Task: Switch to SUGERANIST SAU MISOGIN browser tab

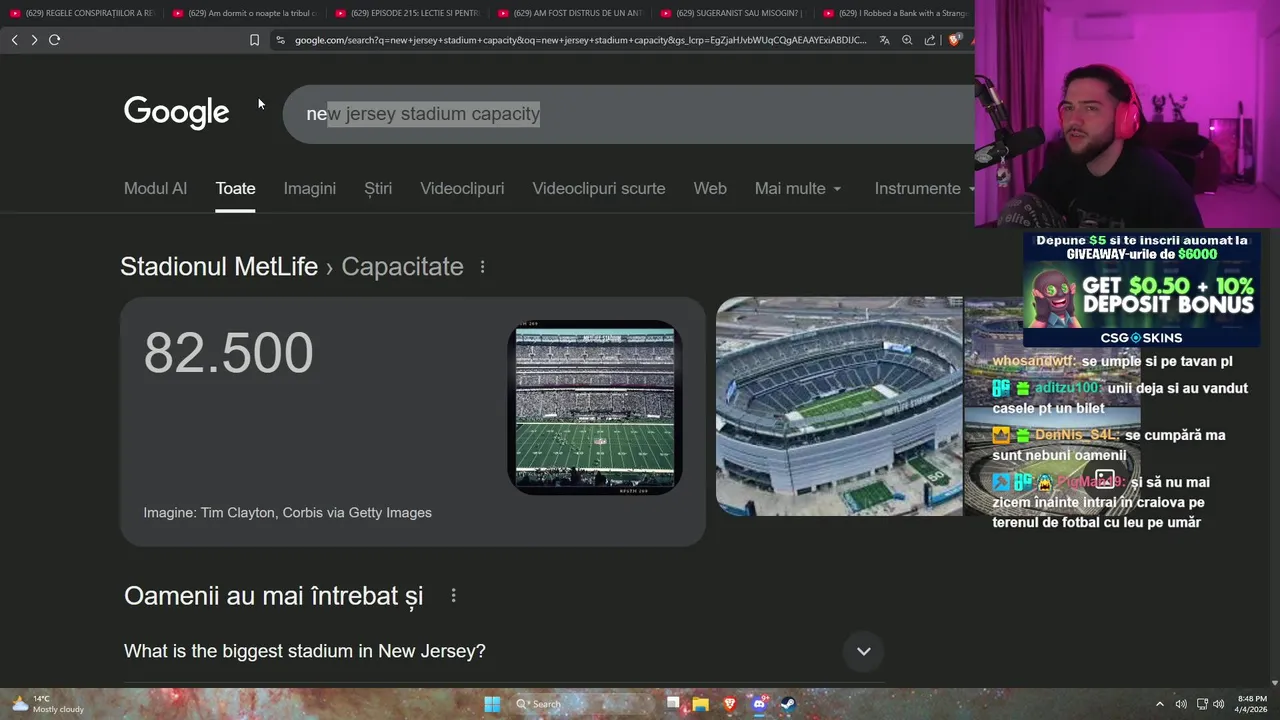Action: click(x=733, y=13)
